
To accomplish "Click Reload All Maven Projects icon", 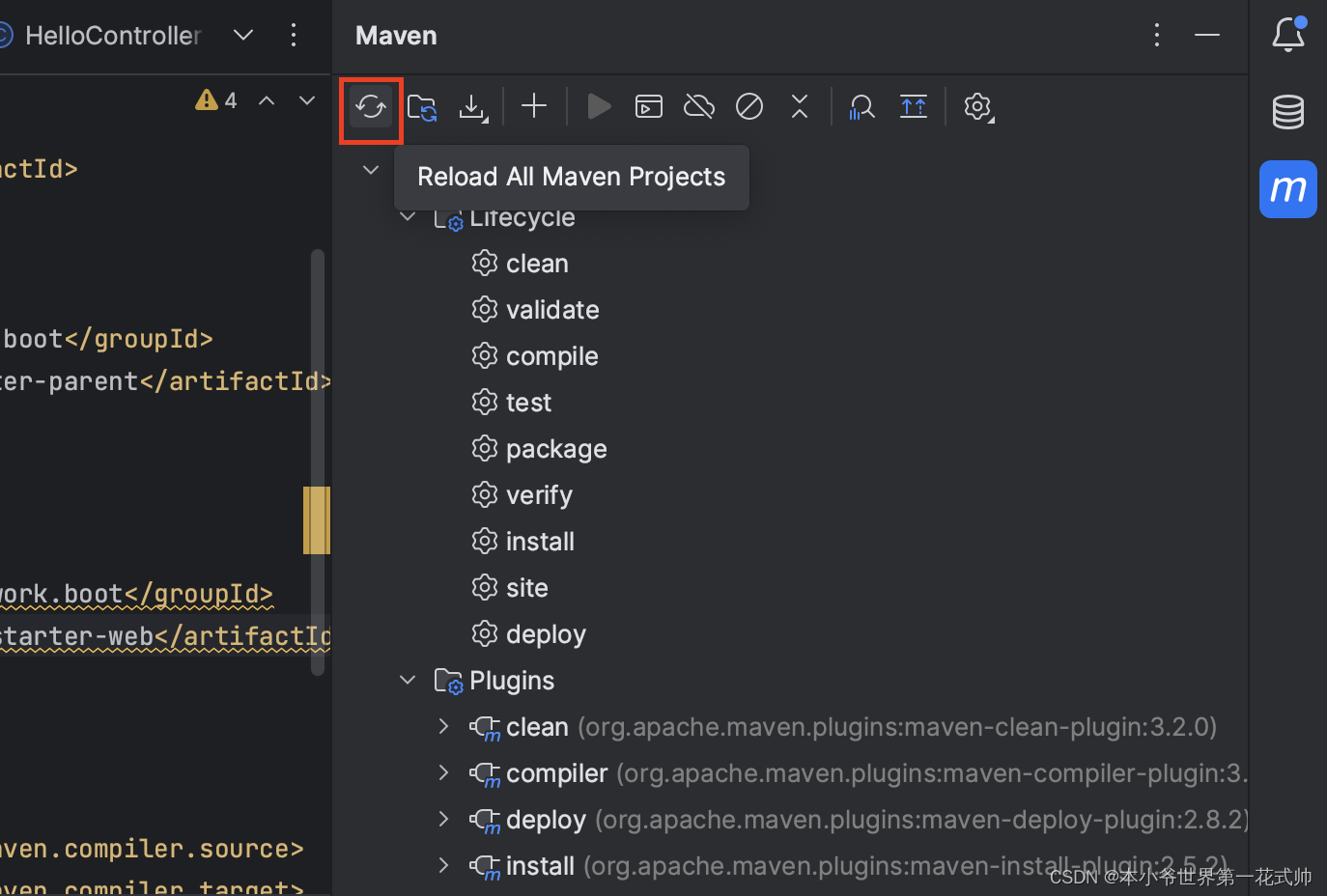I will pyautogui.click(x=371, y=107).
